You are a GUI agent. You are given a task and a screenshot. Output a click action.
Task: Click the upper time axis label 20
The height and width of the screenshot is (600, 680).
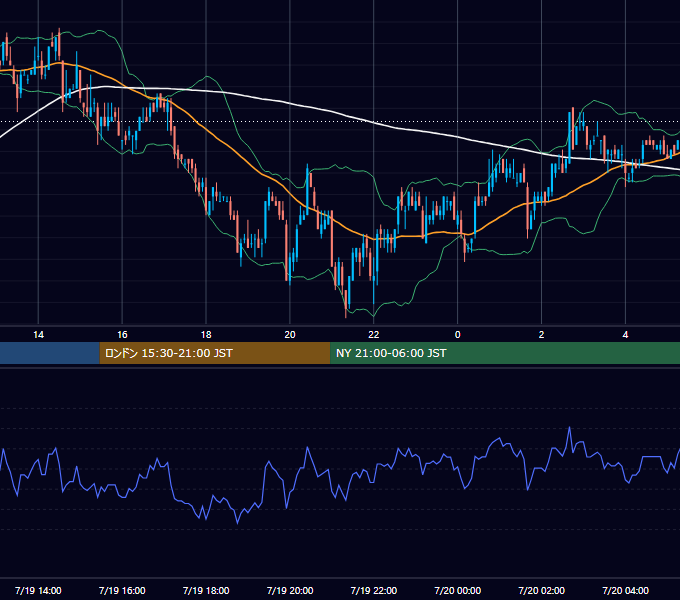(x=290, y=335)
